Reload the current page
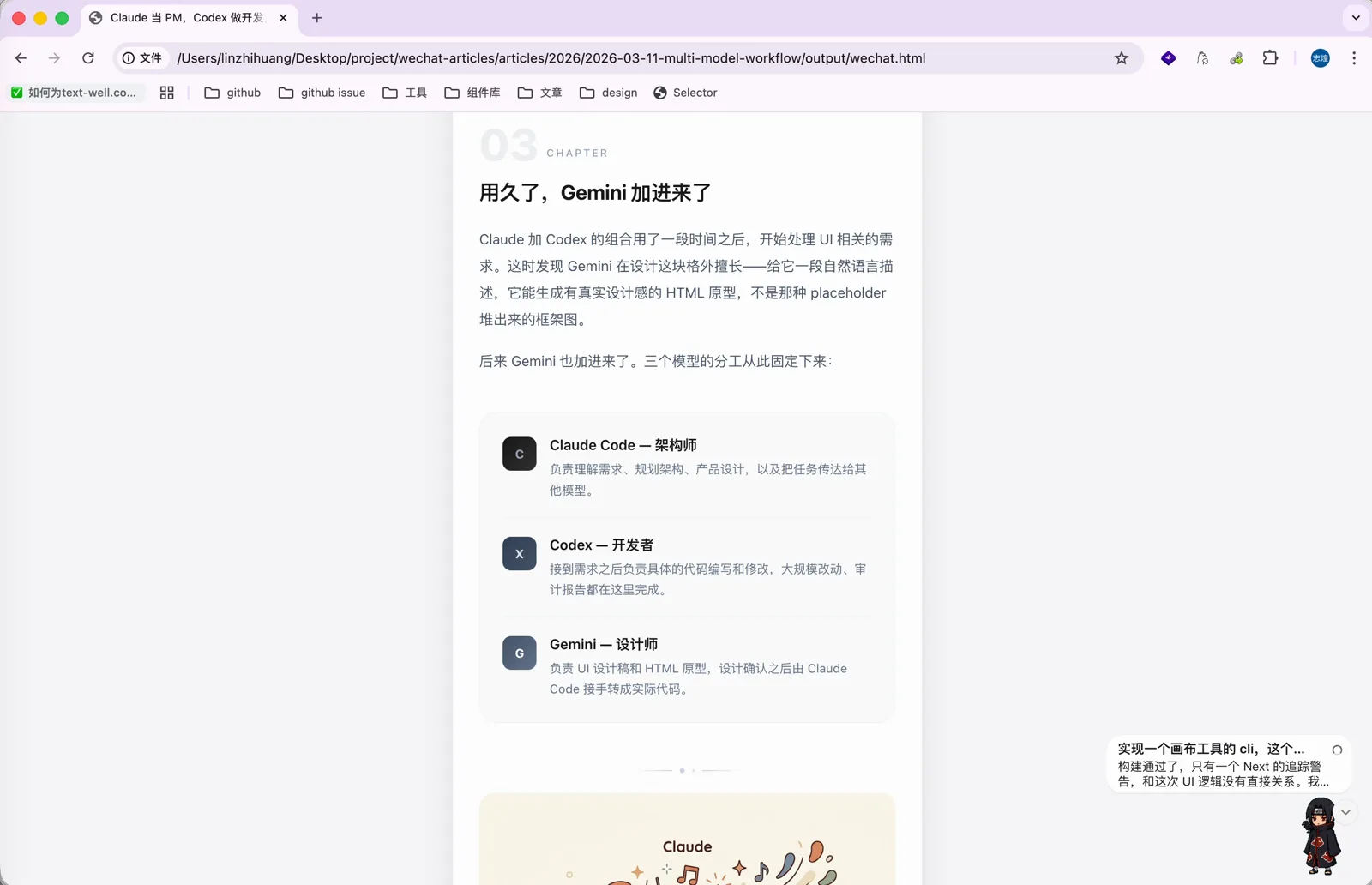 pos(88,58)
